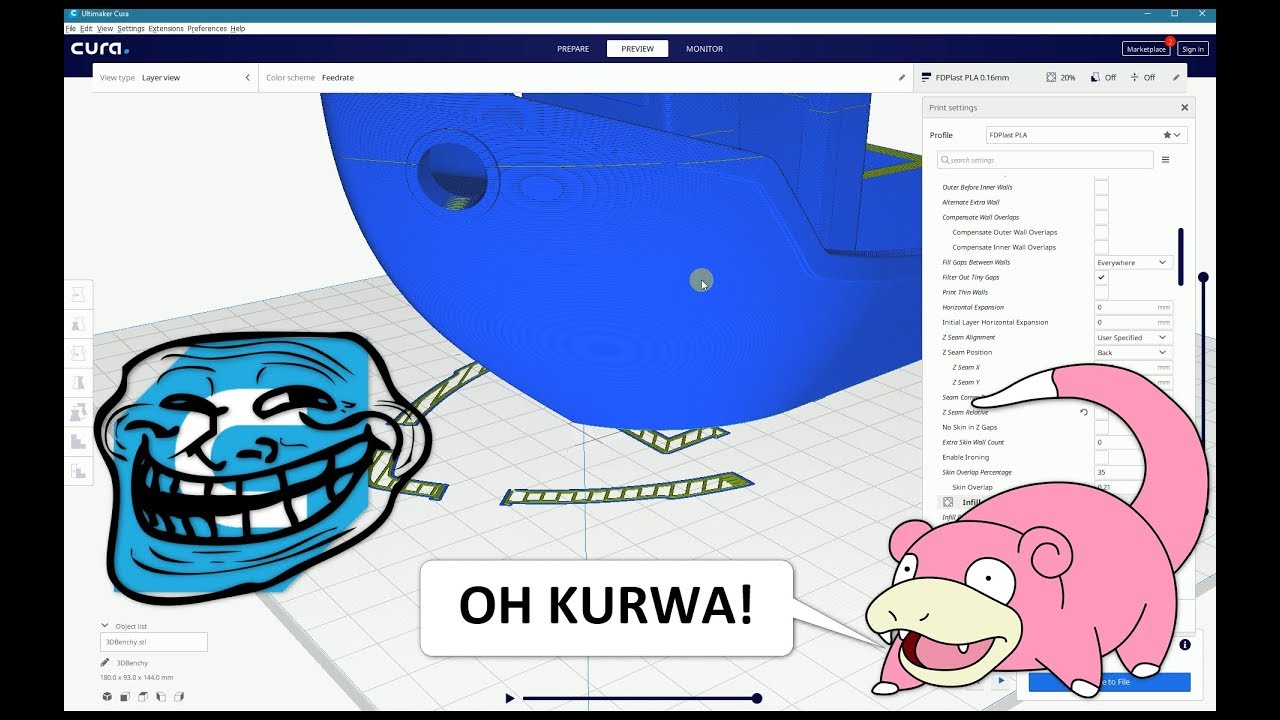
Task: Toggle Compensate Inner Wall Overlaps checkbox
Action: (1101, 247)
